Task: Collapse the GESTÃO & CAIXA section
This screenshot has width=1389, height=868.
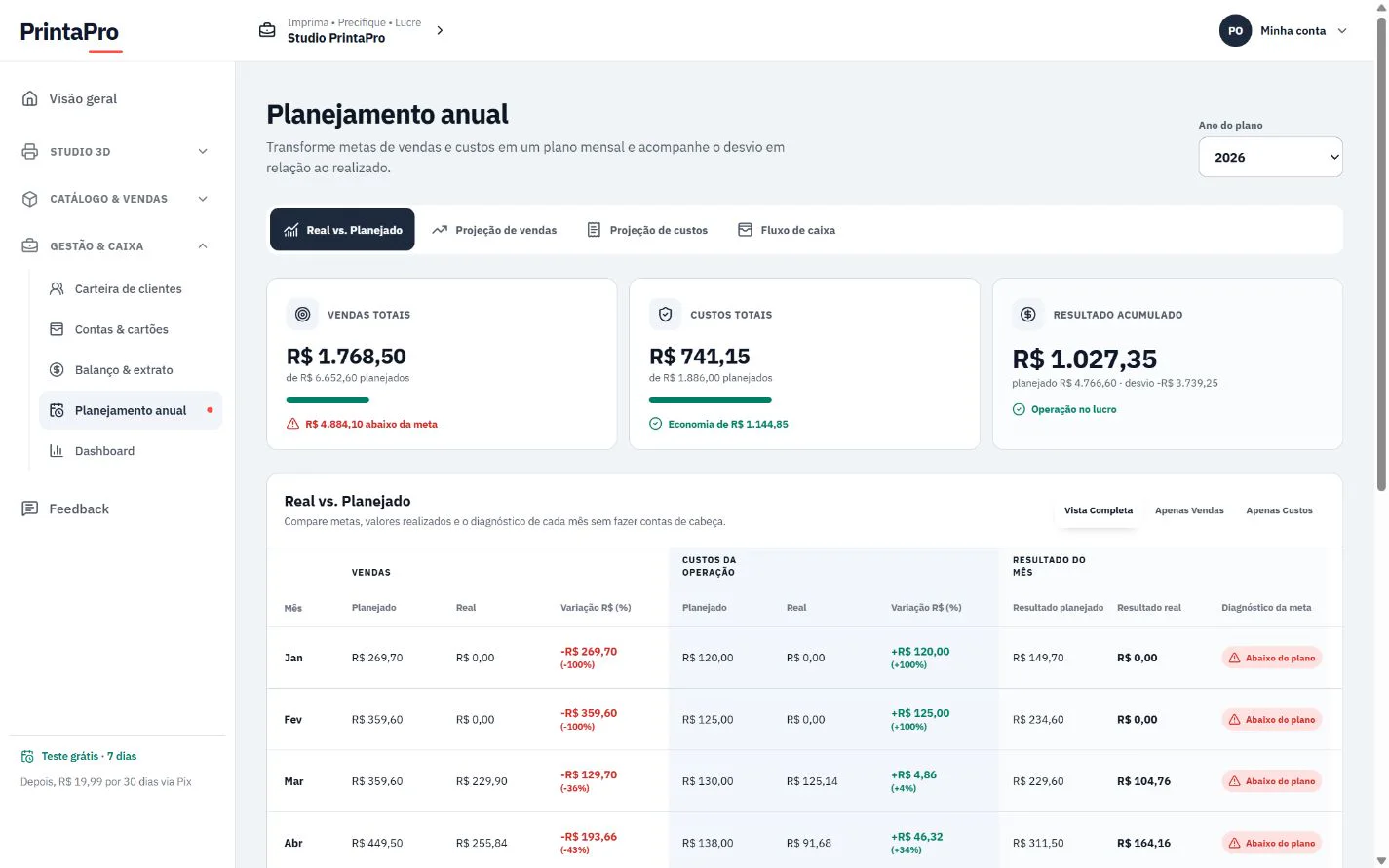Action: pos(203,246)
